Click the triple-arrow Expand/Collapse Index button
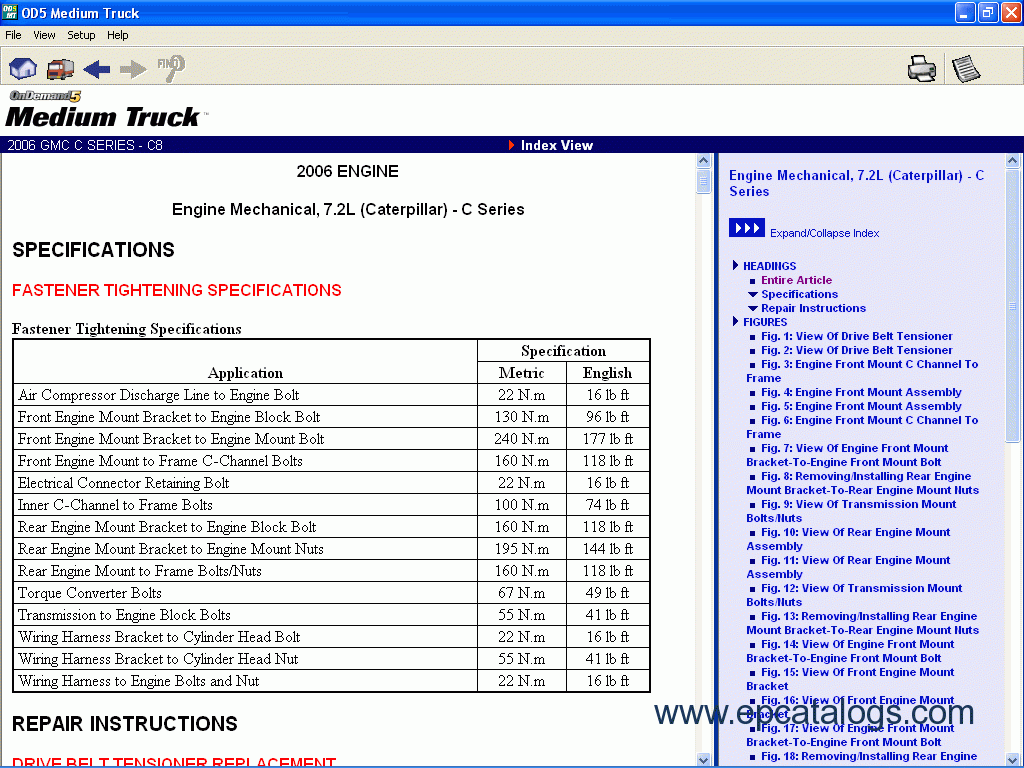 [746, 229]
